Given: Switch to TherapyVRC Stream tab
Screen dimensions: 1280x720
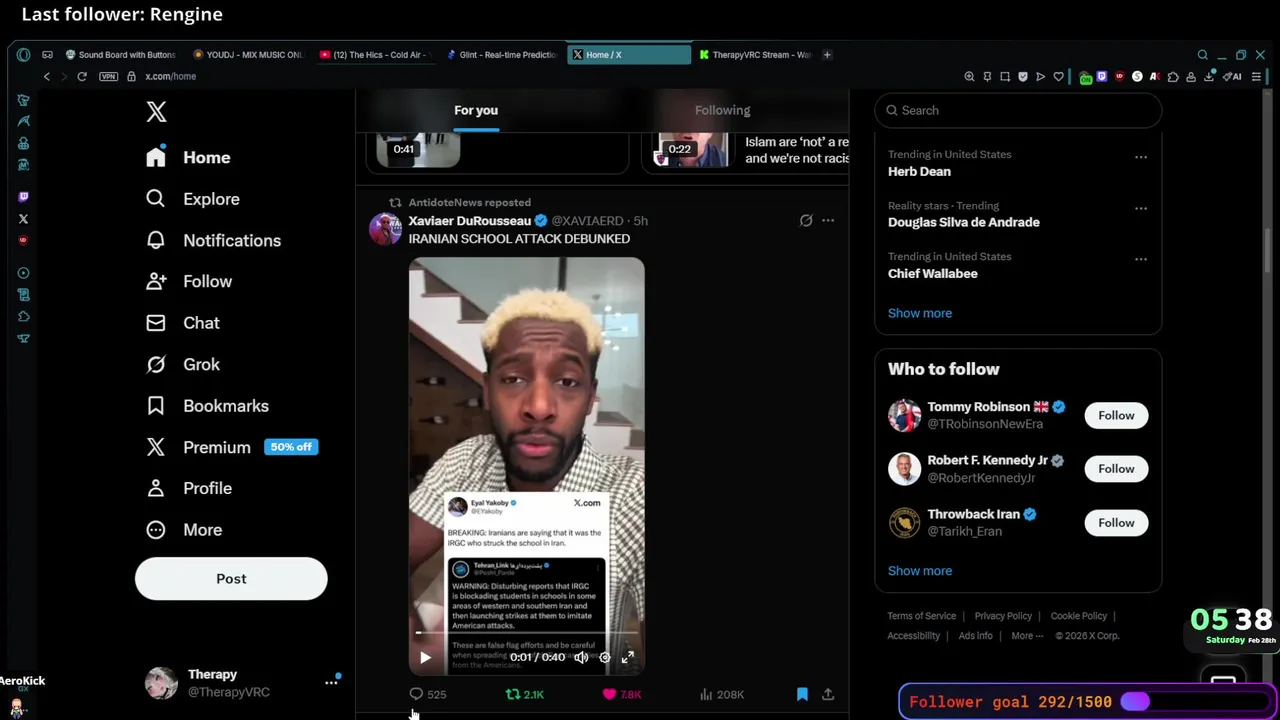Looking at the screenshot, I should point(756,55).
